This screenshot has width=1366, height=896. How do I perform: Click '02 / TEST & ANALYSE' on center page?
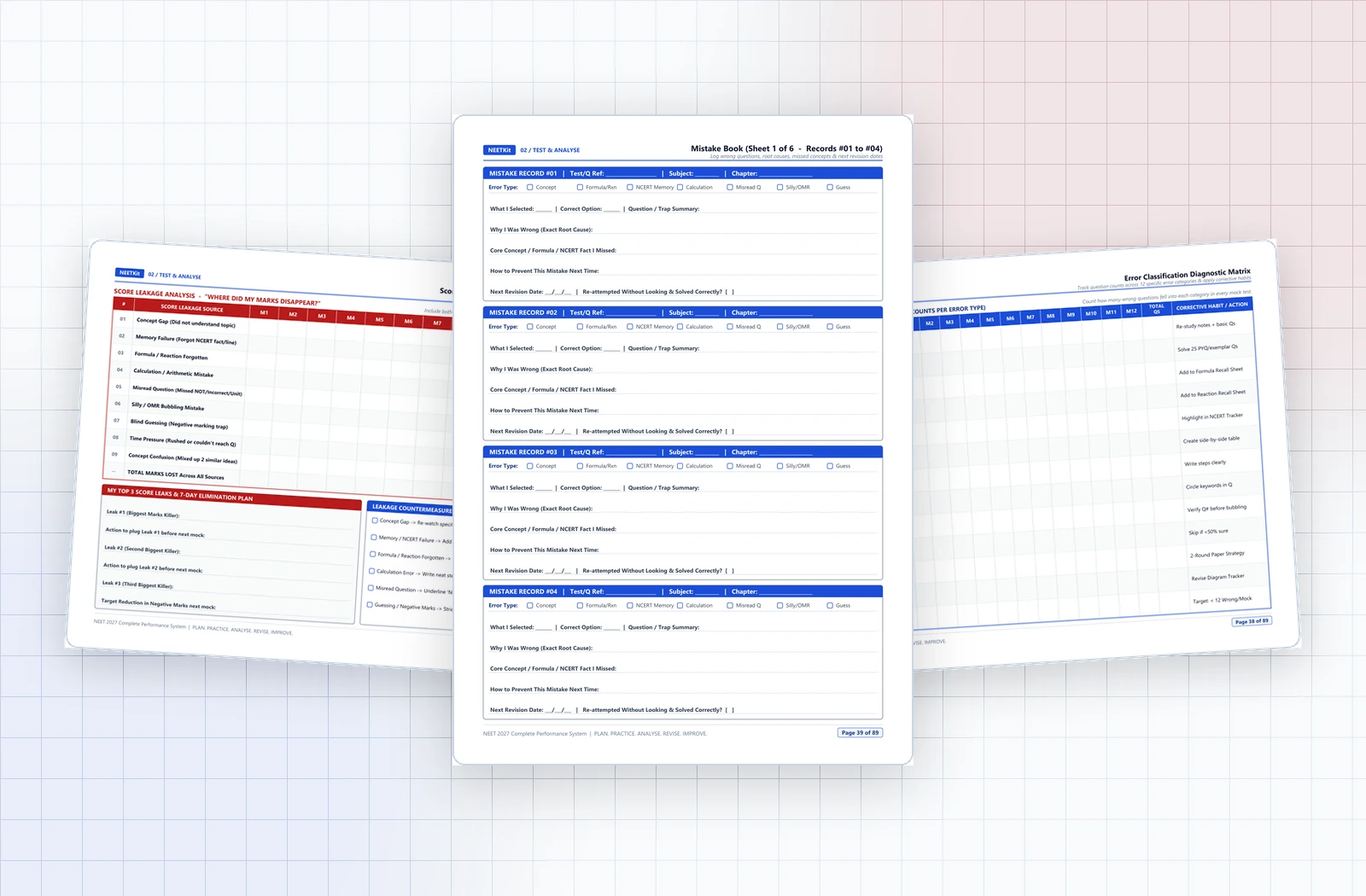point(550,150)
